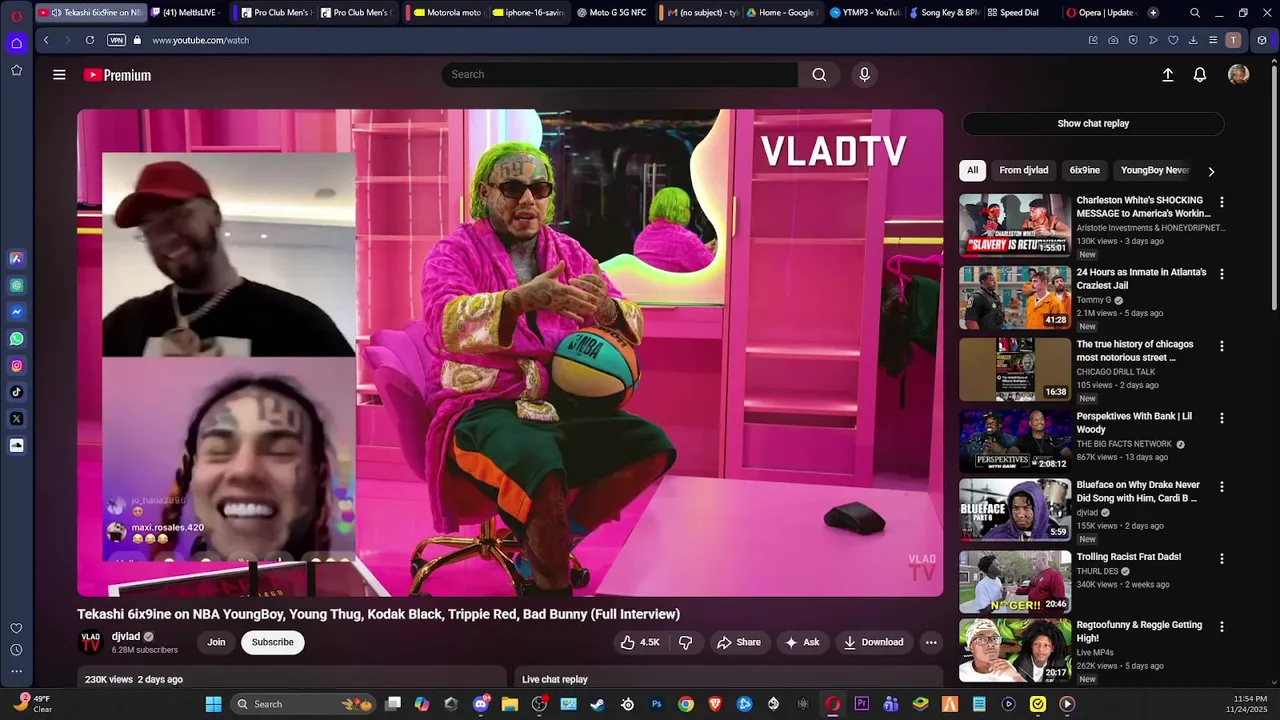
Task: Open the djvlad channel name link
Action: [126, 636]
